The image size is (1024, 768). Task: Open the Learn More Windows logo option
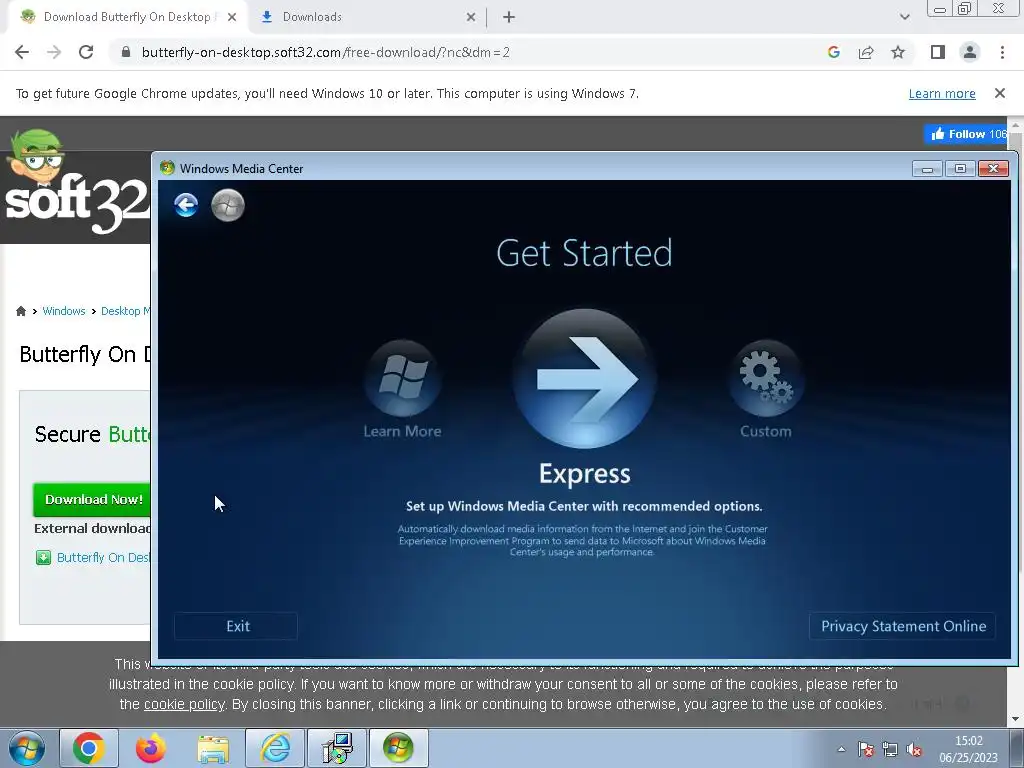pos(403,377)
